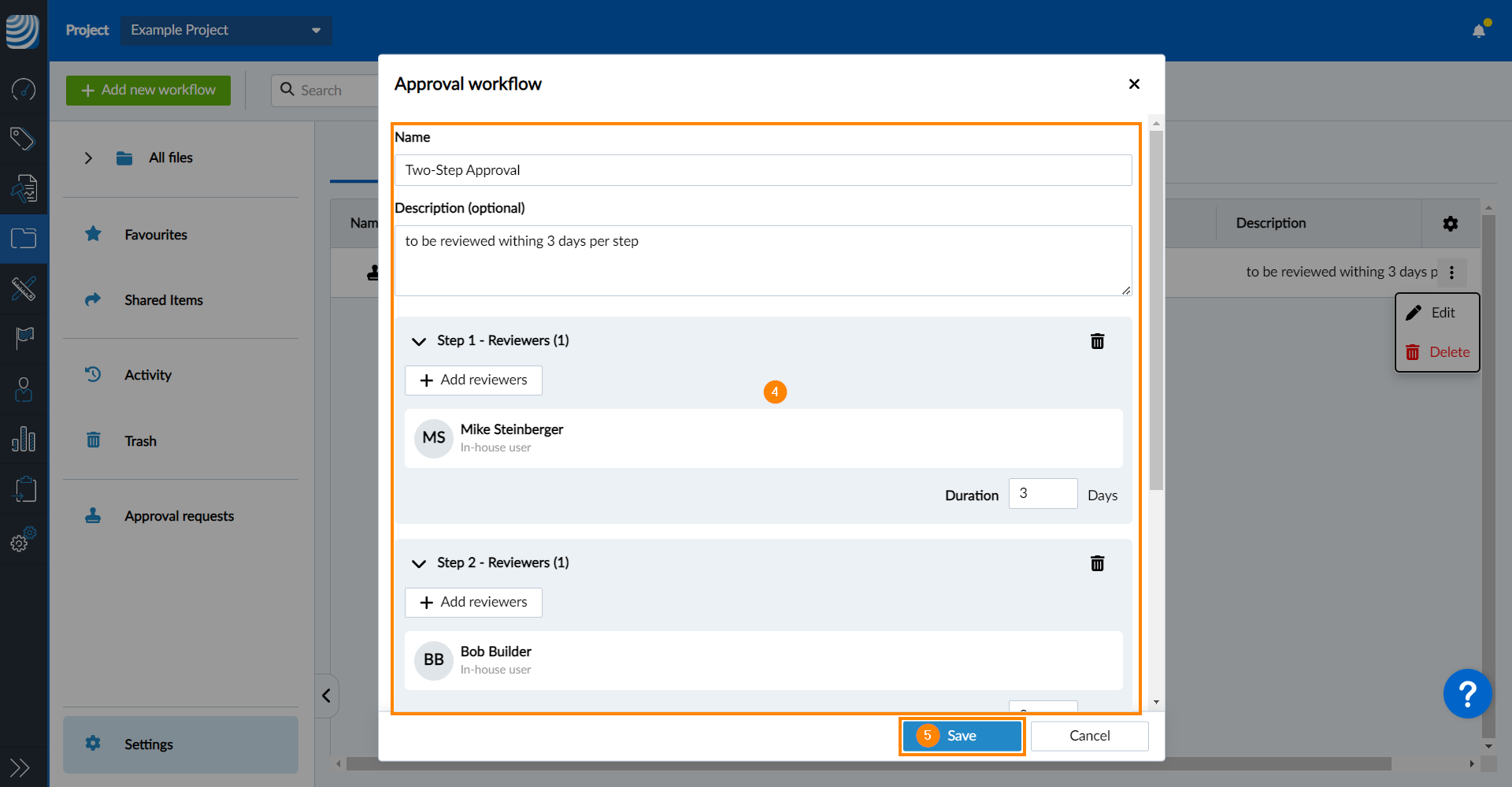Click Add reviewers in Step 1
1512x787 pixels.
(473, 381)
